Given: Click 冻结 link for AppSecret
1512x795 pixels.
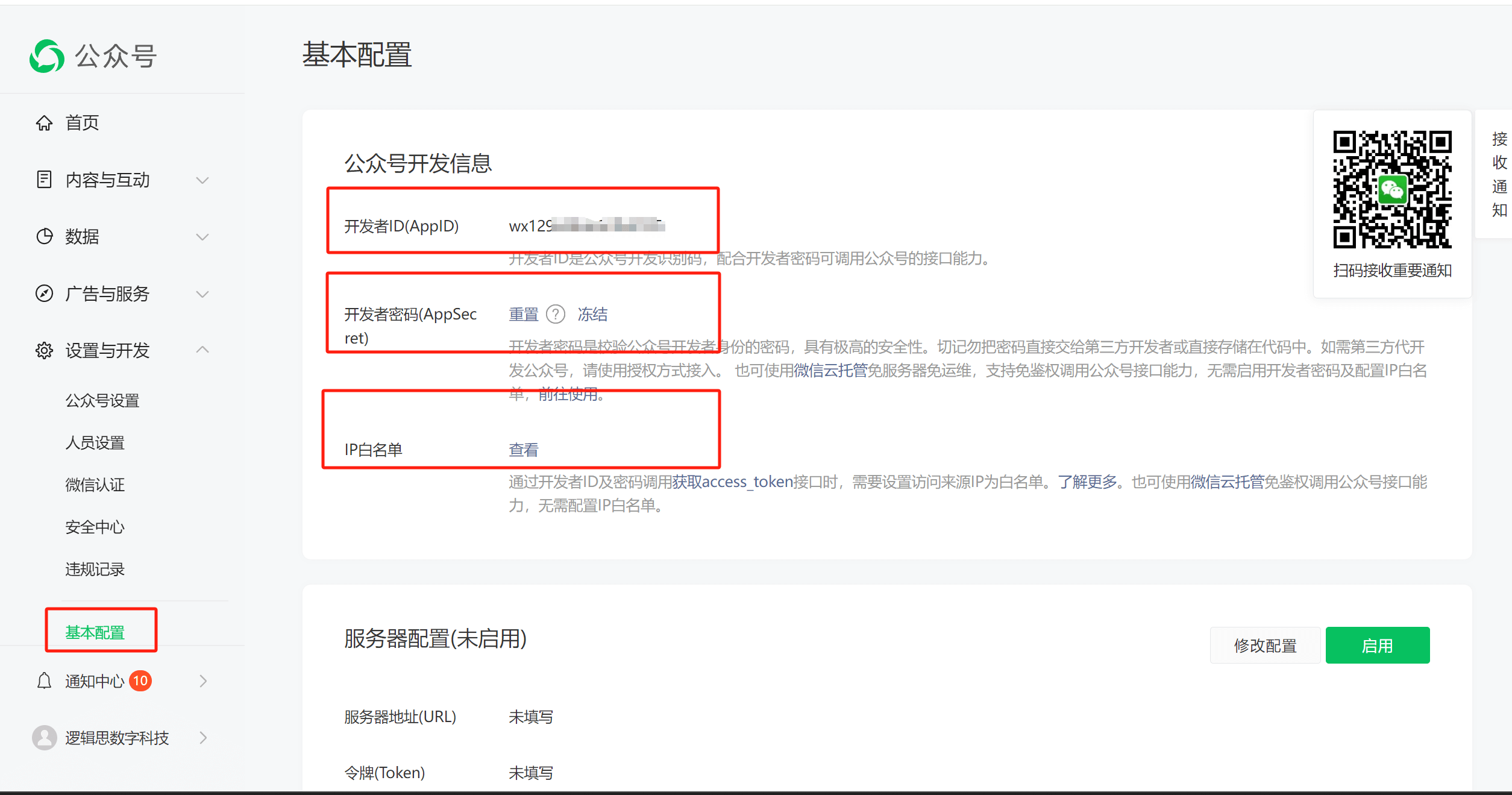Looking at the screenshot, I should coord(592,314).
